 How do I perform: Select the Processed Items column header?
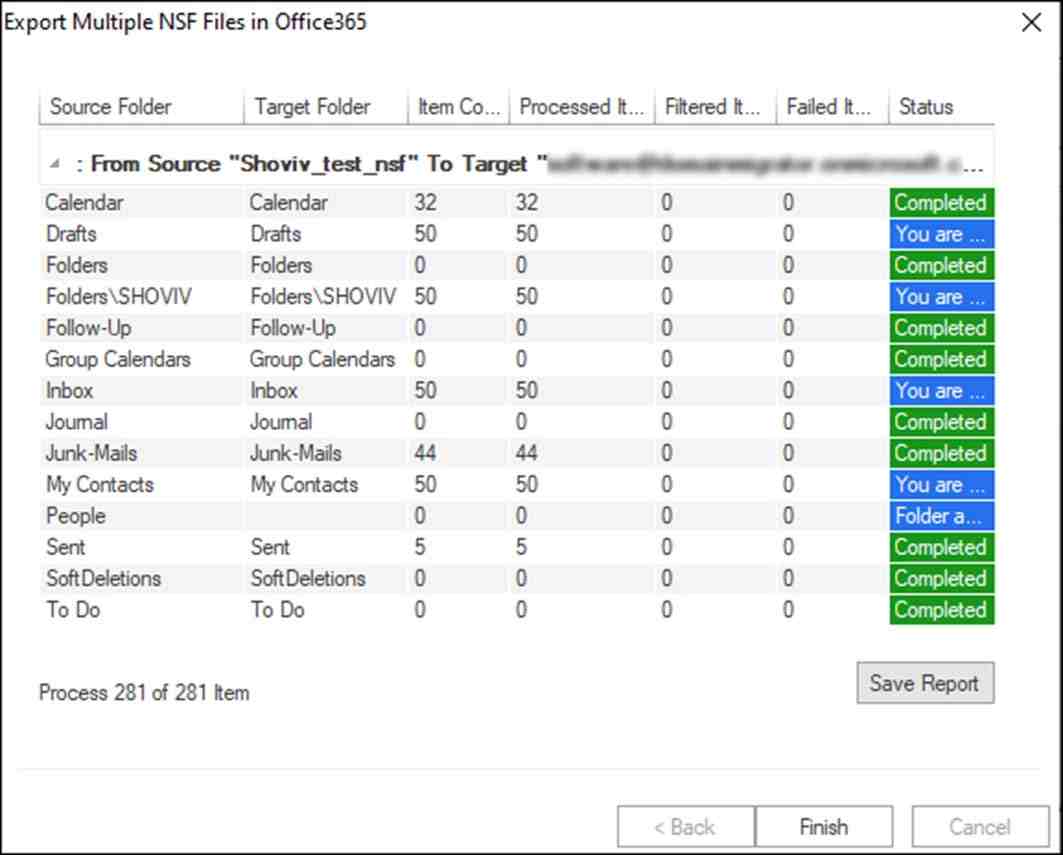tap(580, 107)
